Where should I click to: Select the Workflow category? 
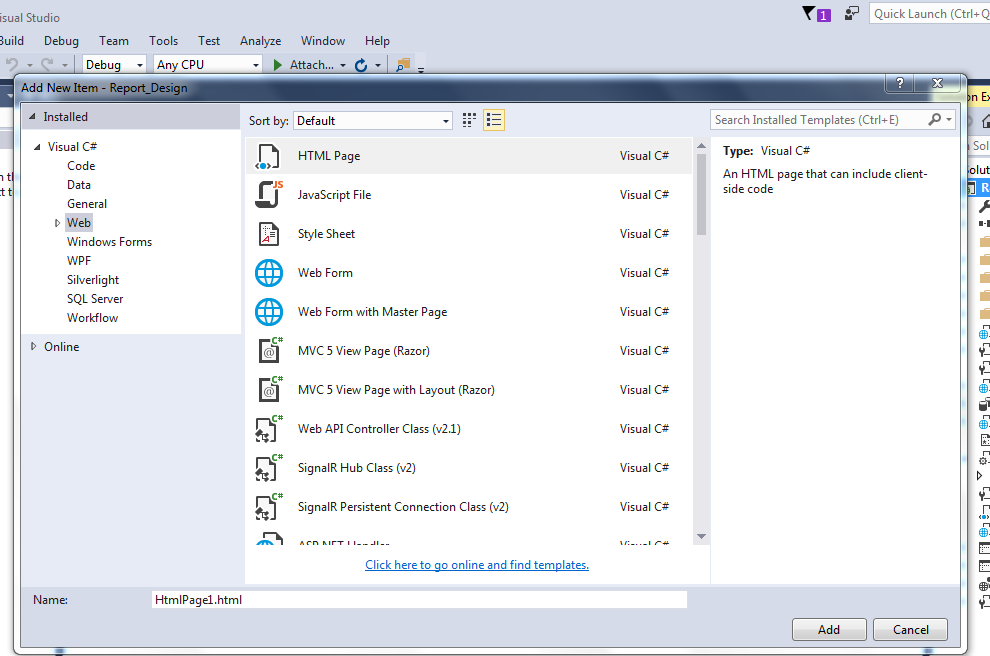pyautogui.click(x=92, y=318)
